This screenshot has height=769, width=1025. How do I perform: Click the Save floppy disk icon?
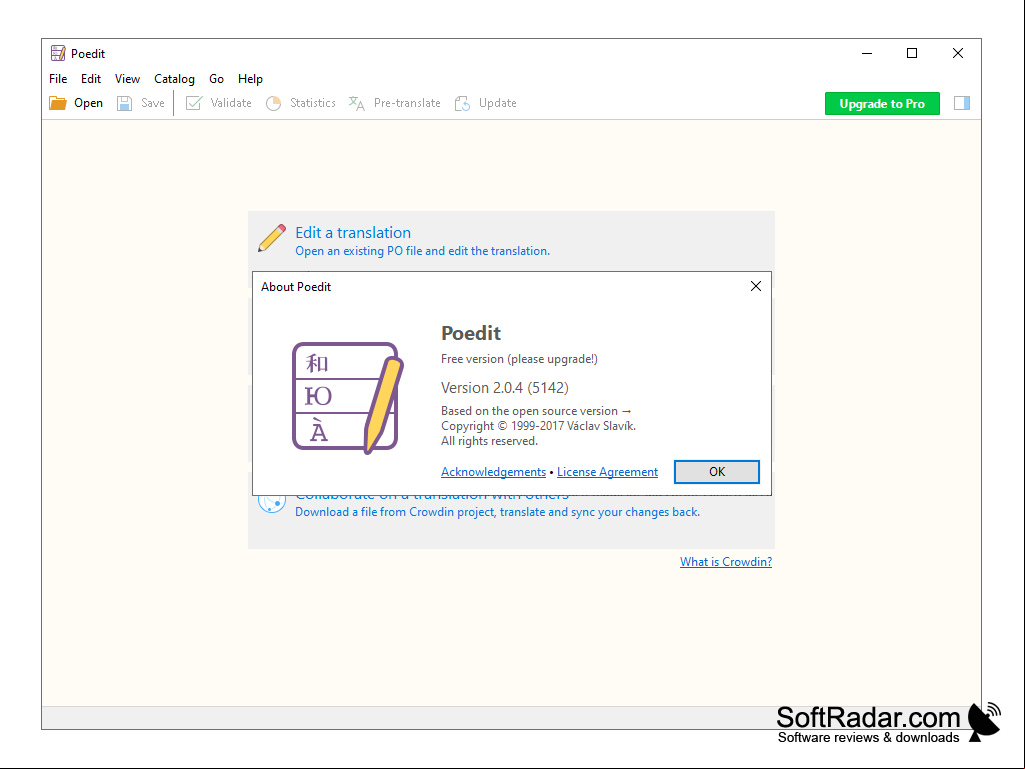coord(124,103)
